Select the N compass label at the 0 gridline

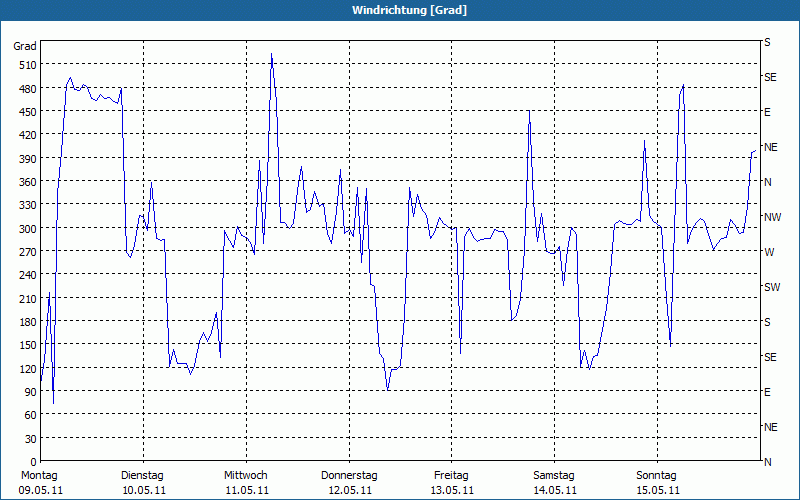point(768,462)
